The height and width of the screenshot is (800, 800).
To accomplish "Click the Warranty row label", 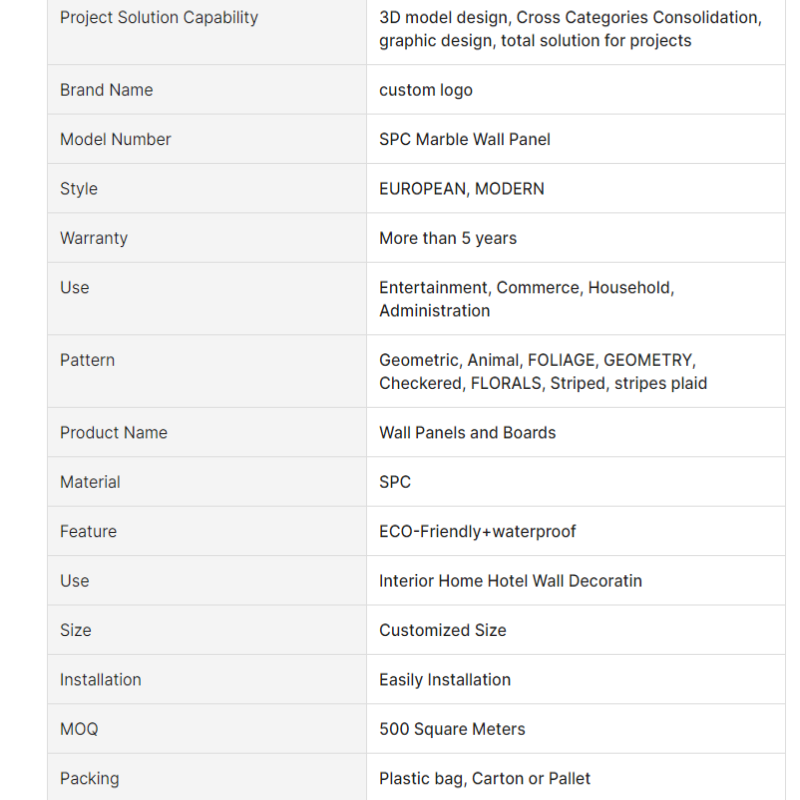I will coord(93,238).
